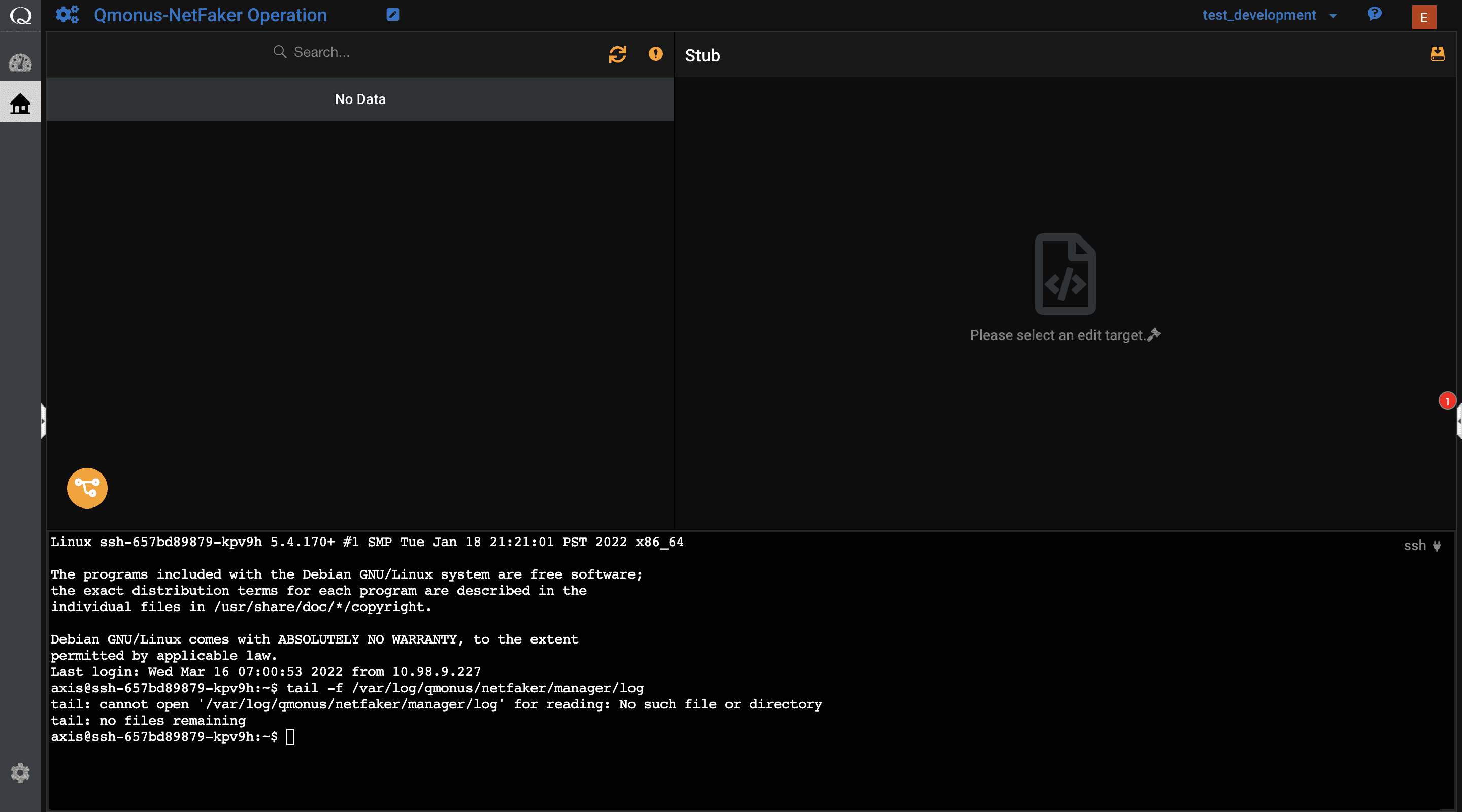Expand the right side panel handle

tap(1458, 421)
